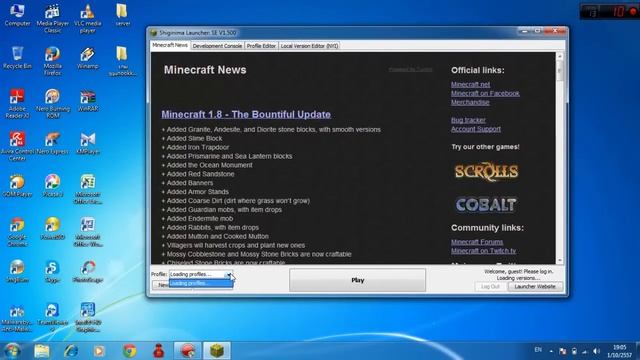Open Windows Explorer from taskbar
The image size is (640, 360).
(x=42, y=351)
